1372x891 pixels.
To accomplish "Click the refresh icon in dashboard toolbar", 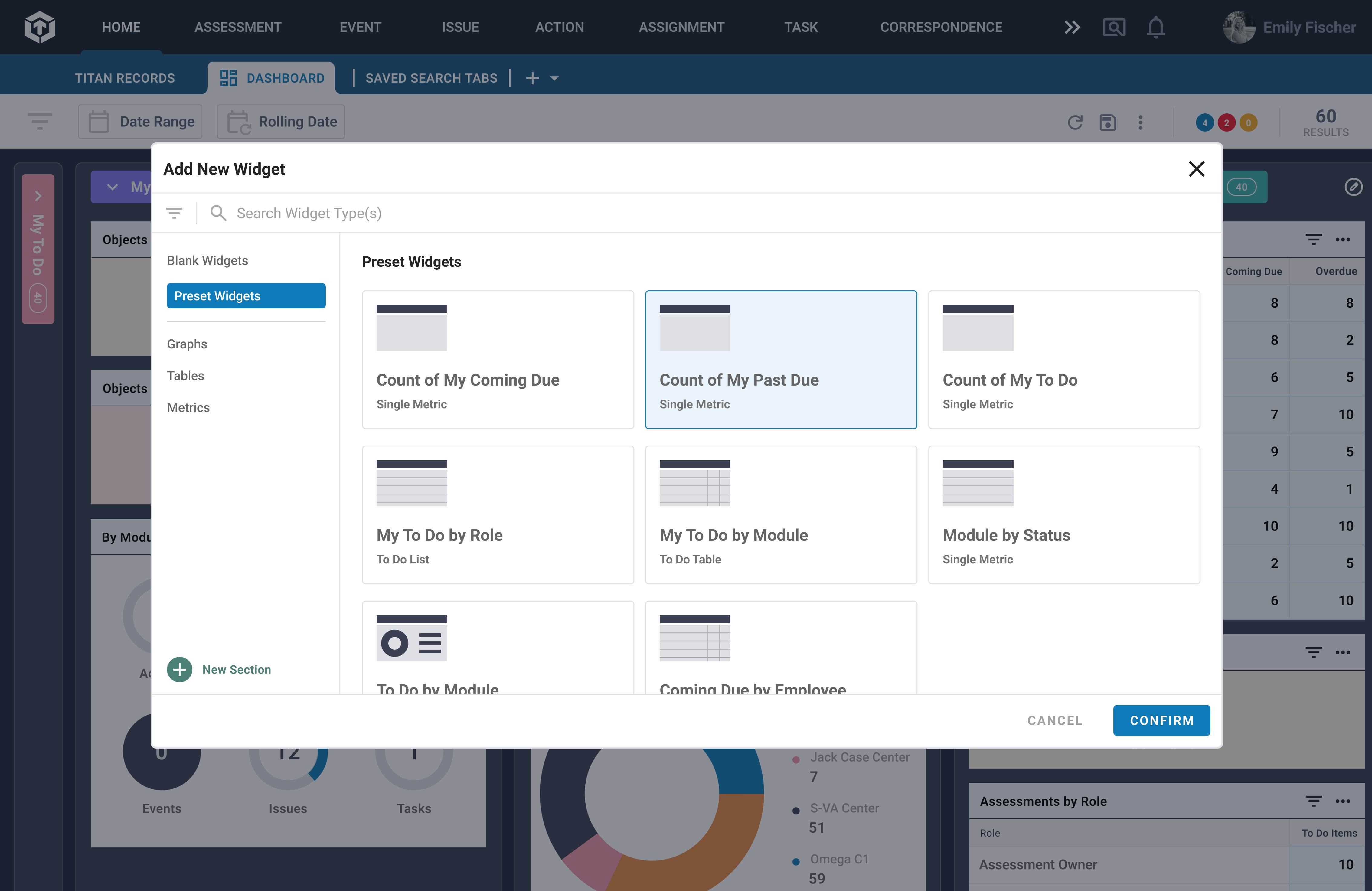I will [x=1075, y=122].
